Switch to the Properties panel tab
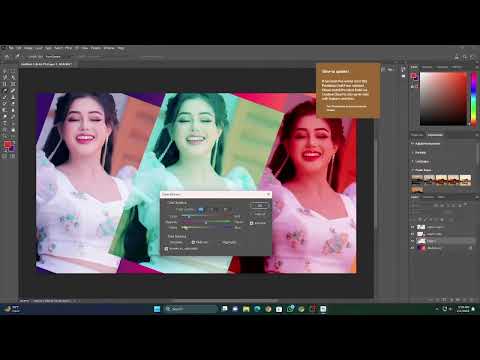480x360 pixels. coord(417,135)
